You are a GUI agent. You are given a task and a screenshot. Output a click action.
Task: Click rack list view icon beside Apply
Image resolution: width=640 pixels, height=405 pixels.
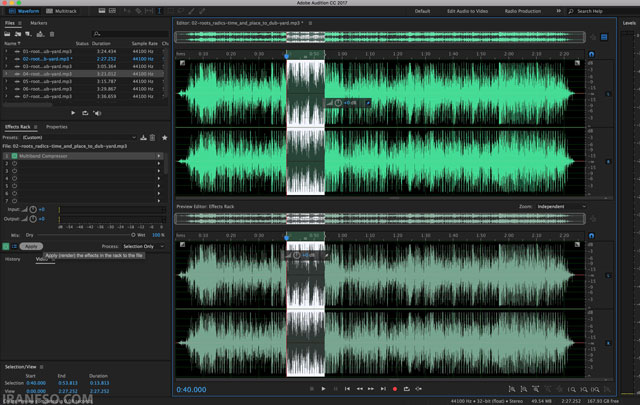pyautogui.click(x=14, y=247)
